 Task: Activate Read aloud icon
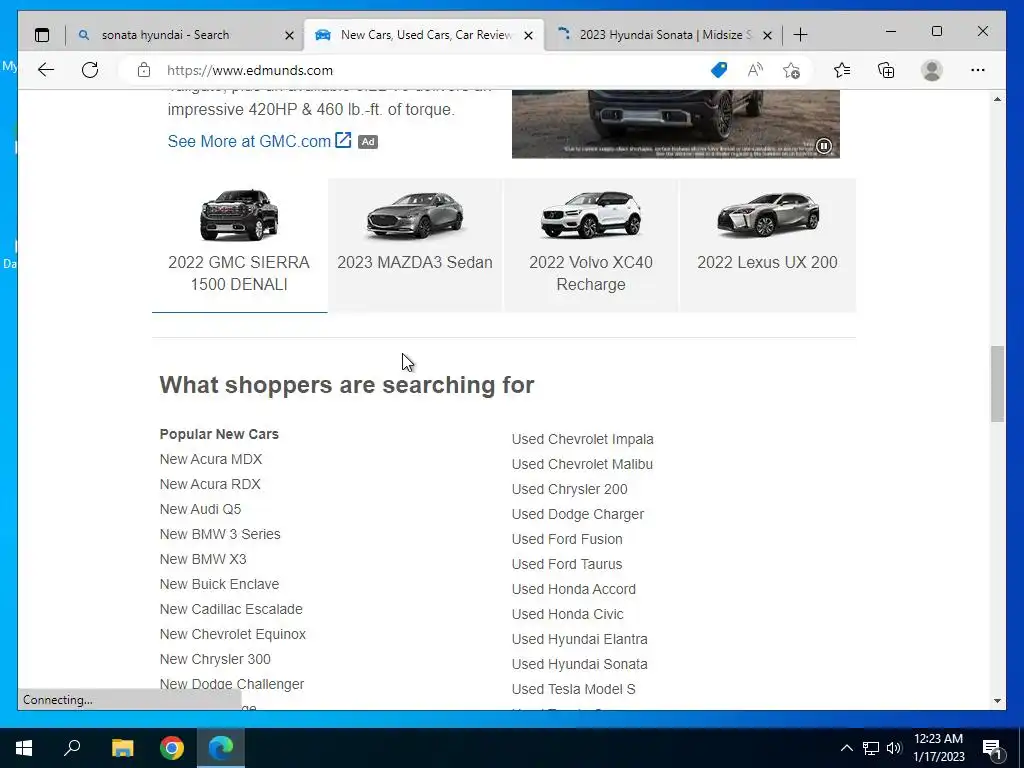(x=755, y=70)
